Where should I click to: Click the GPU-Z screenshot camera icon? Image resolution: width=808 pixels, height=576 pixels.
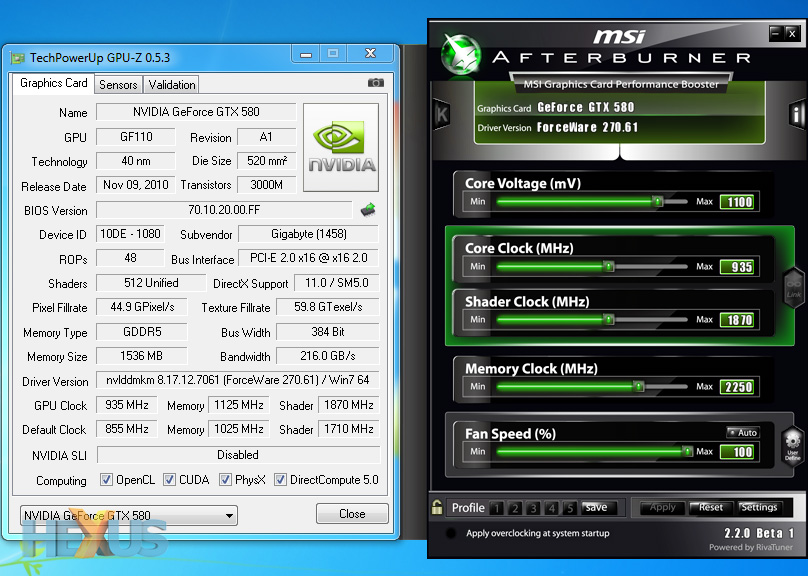pyautogui.click(x=376, y=82)
